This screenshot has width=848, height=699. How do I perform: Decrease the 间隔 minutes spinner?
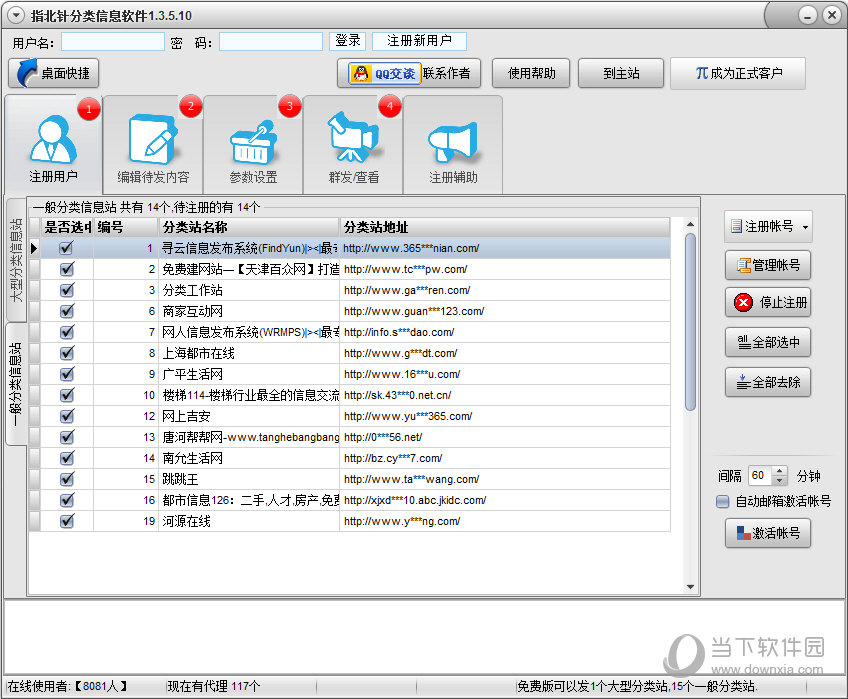pyautogui.click(x=779, y=480)
